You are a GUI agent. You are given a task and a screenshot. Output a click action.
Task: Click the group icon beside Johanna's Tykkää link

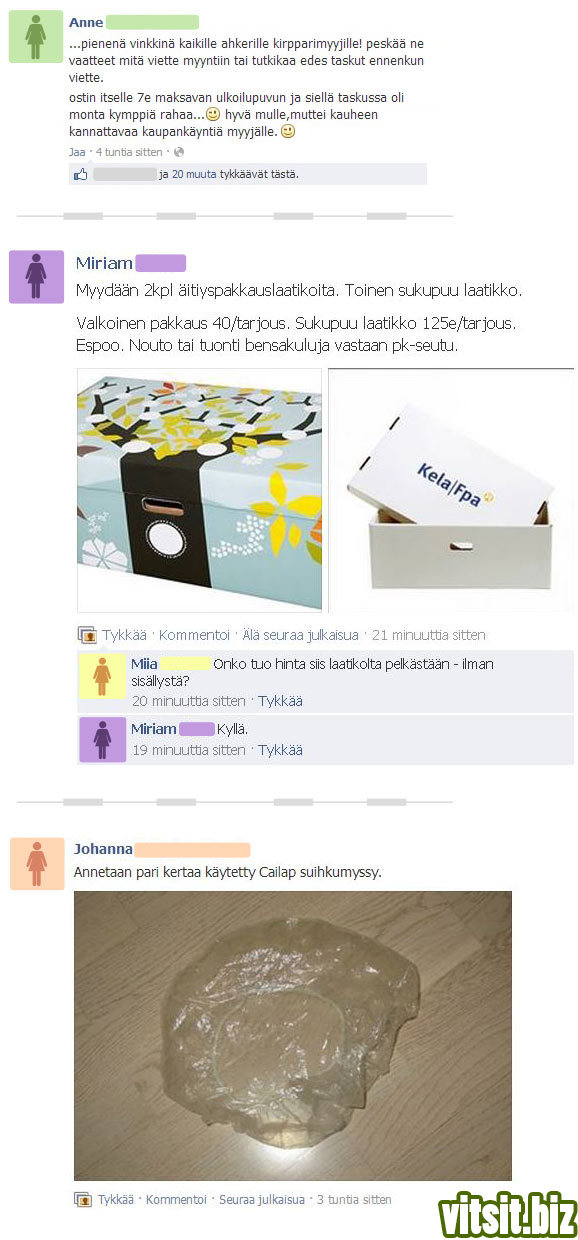[x=83, y=1200]
